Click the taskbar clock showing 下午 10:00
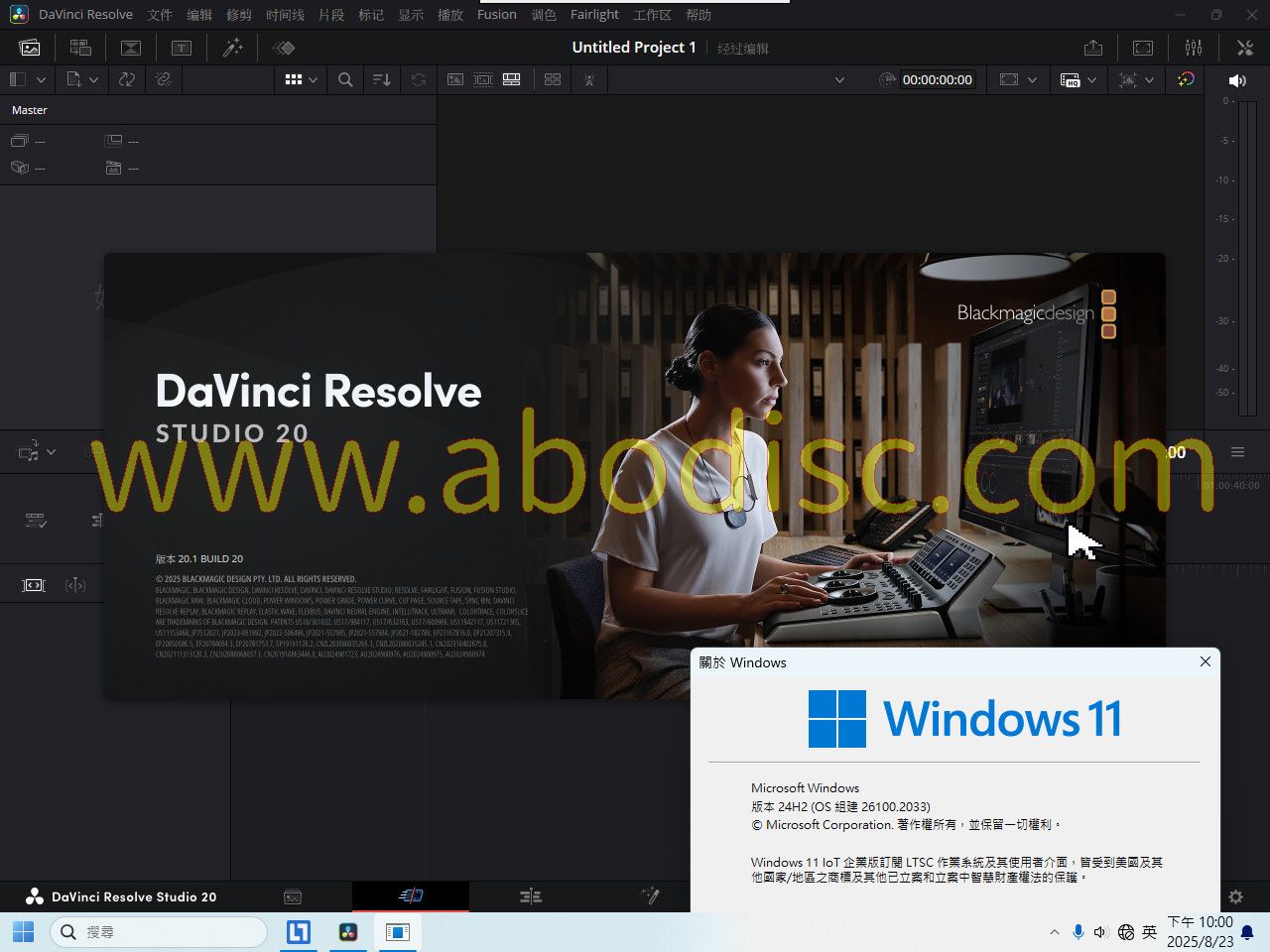Viewport: 1270px width, 952px height. coord(1200,932)
